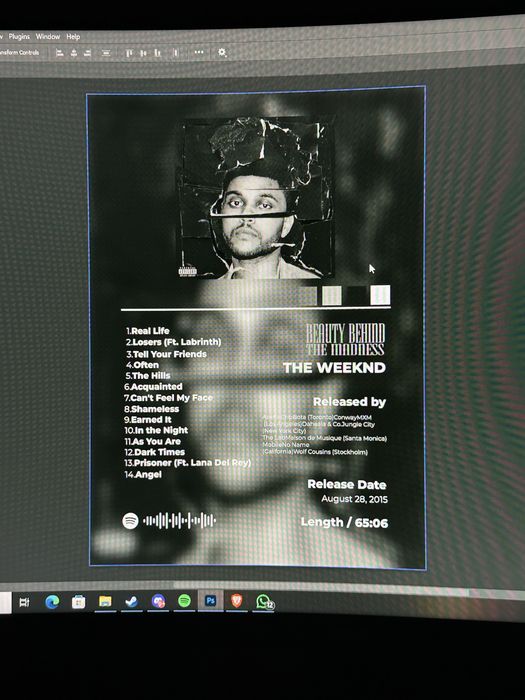Click track '14.Angel'

click(143, 475)
